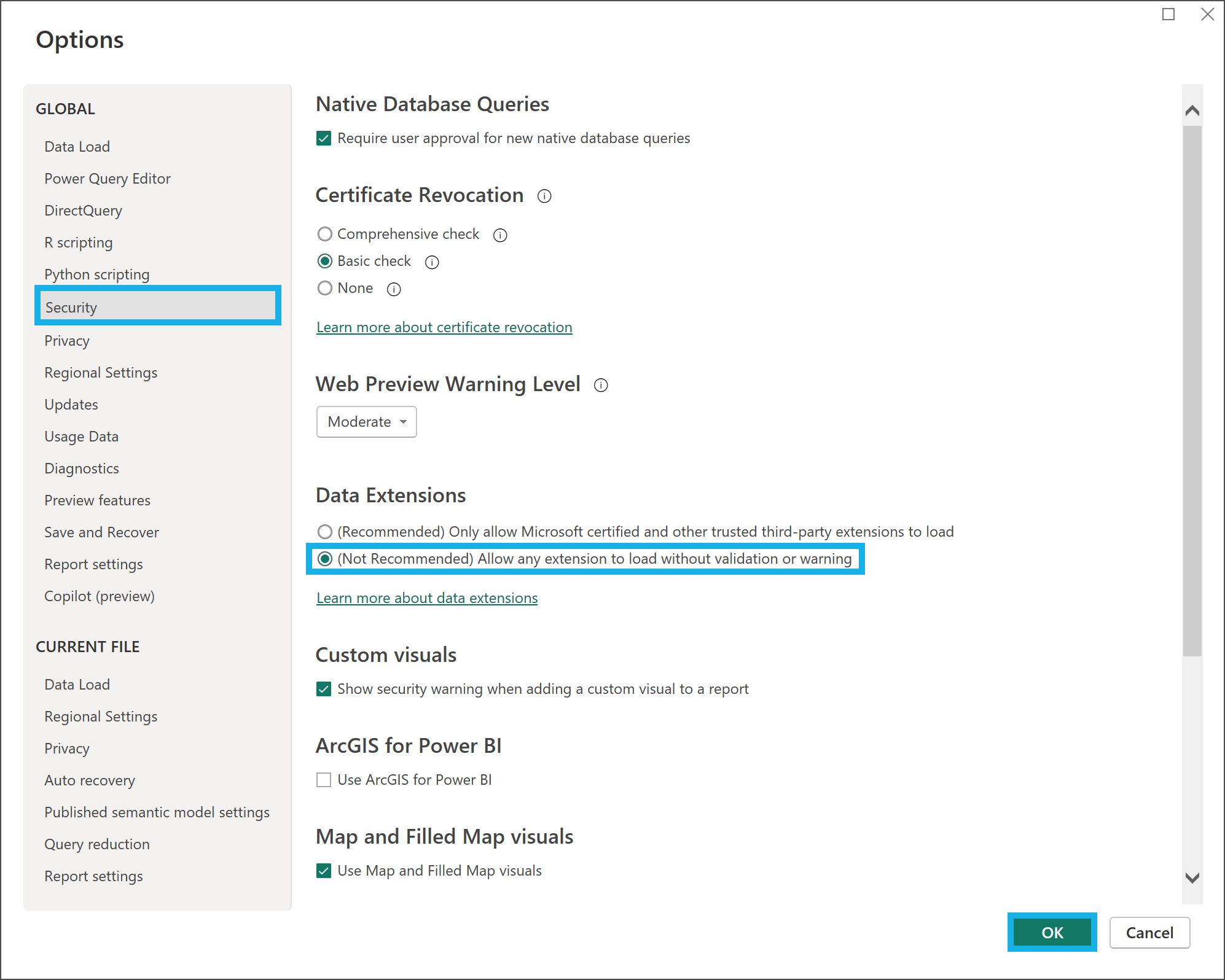
Task: Select Basic check radio button
Action: pyautogui.click(x=325, y=261)
